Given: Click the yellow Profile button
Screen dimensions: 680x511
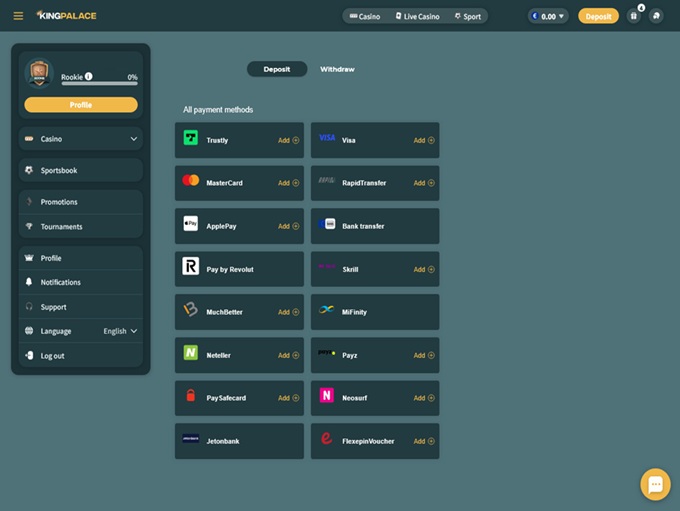Looking at the screenshot, I should tap(81, 105).
